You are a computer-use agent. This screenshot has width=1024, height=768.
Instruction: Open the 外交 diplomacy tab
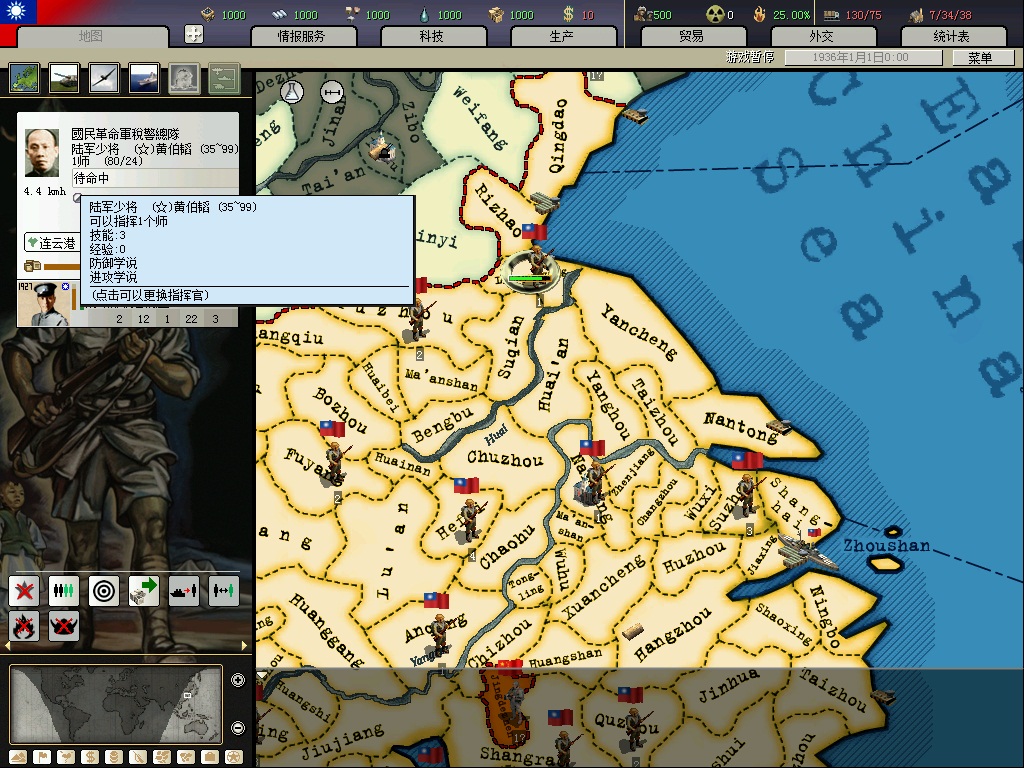(x=822, y=37)
